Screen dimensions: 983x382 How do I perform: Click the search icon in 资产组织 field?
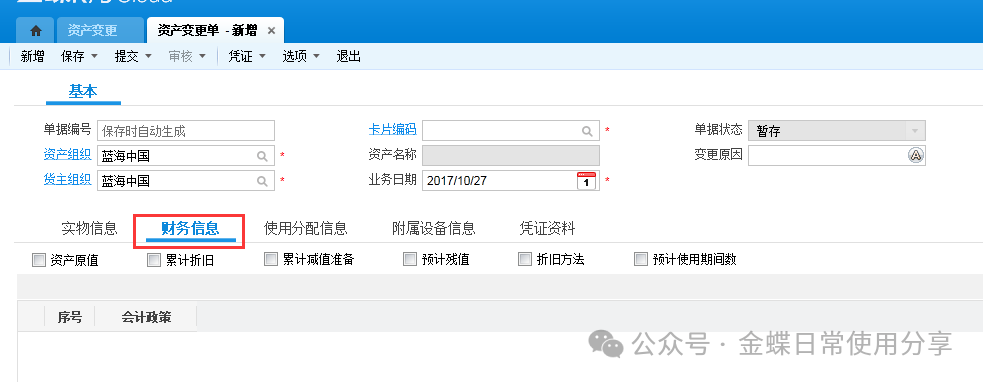(x=263, y=156)
